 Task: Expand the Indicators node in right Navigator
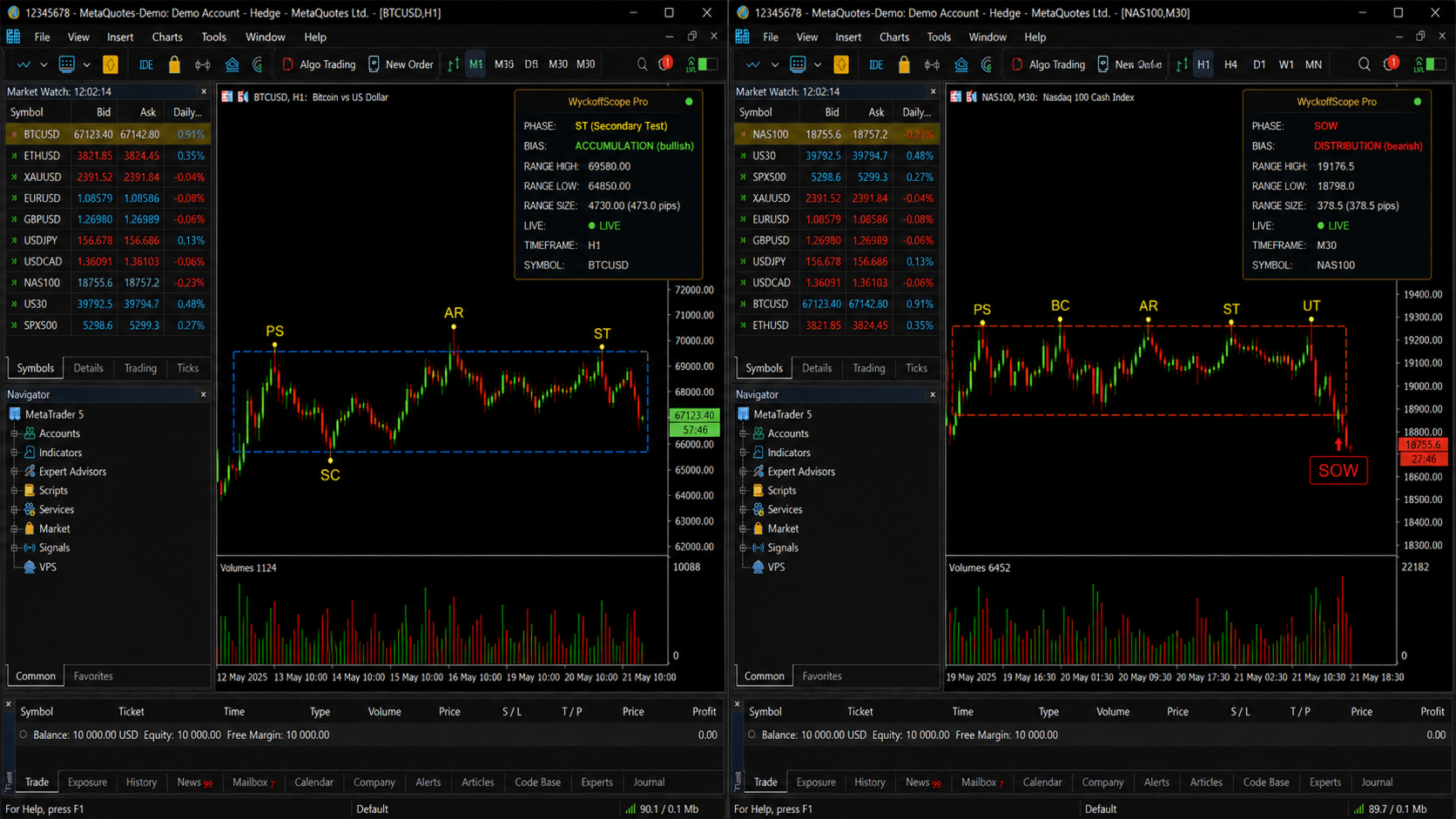[743, 453]
